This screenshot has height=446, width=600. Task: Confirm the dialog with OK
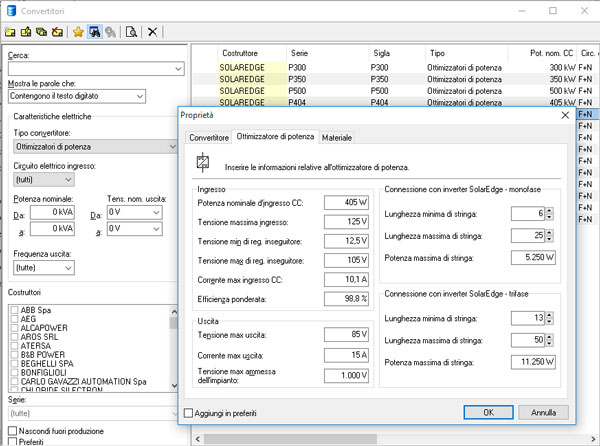[489, 412]
